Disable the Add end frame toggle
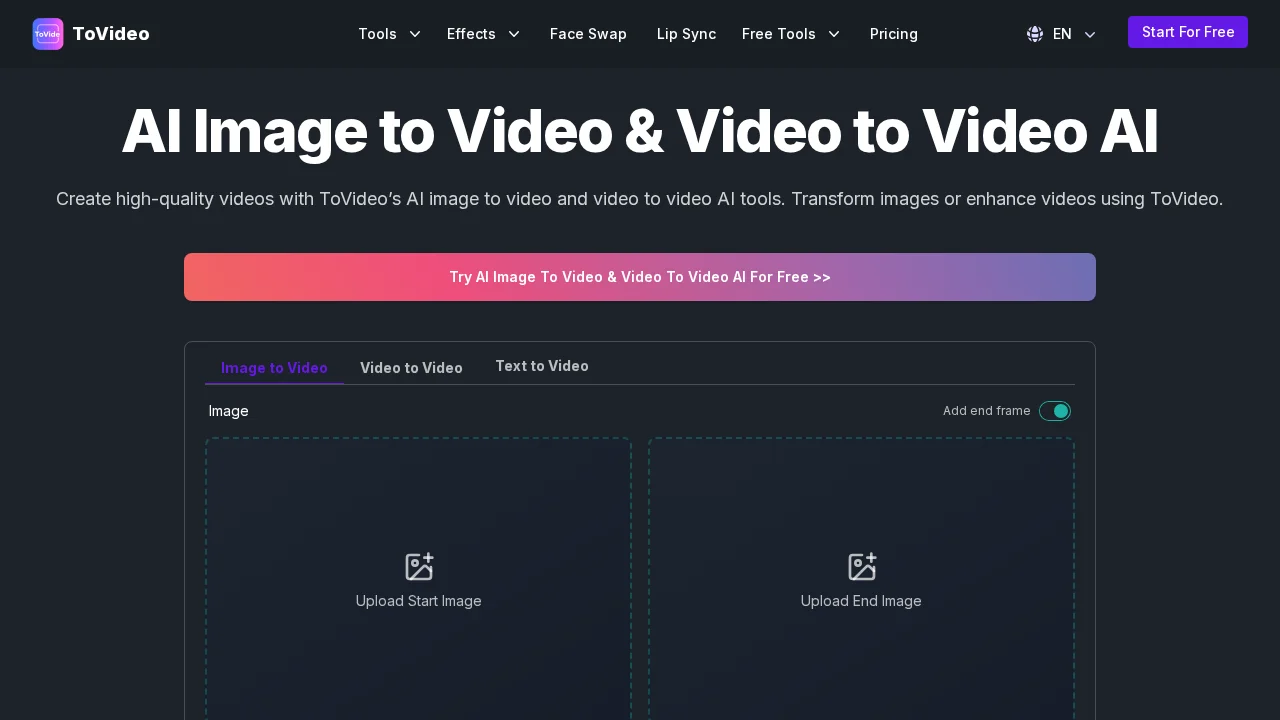This screenshot has width=1280, height=720. (1055, 411)
